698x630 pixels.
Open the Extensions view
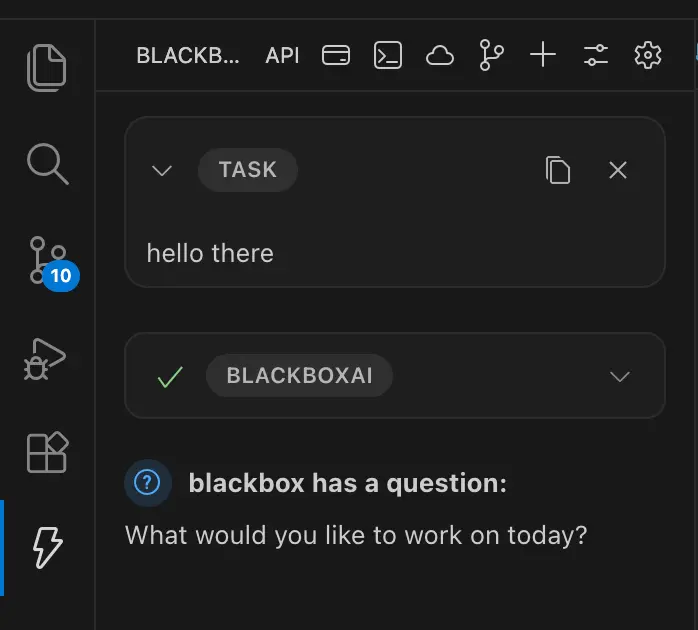click(48, 452)
